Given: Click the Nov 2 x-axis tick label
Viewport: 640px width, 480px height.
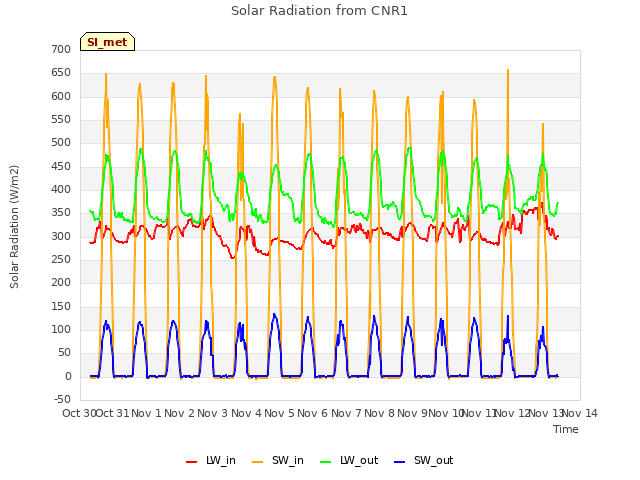Looking at the screenshot, I should [179, 413].
